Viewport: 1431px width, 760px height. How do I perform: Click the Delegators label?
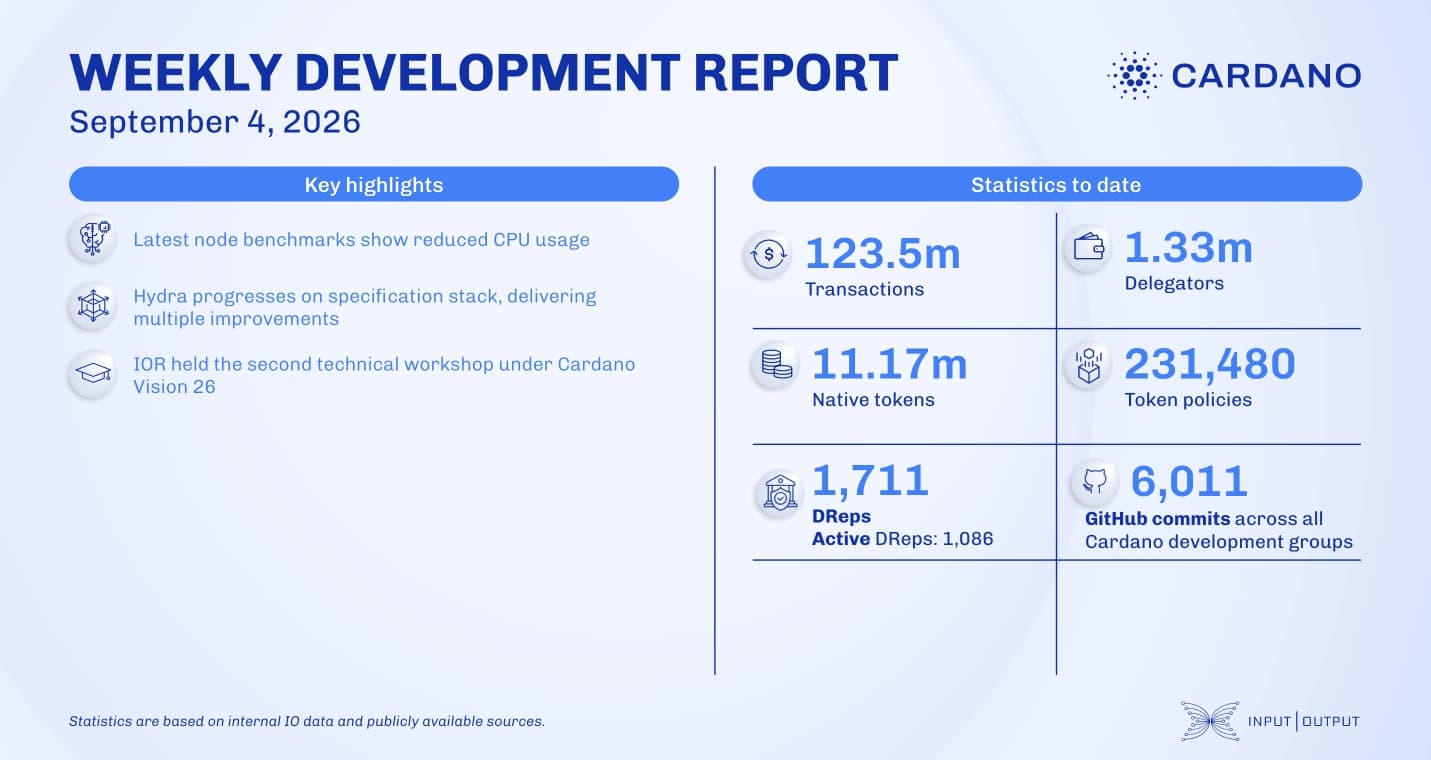(1174, 283)
